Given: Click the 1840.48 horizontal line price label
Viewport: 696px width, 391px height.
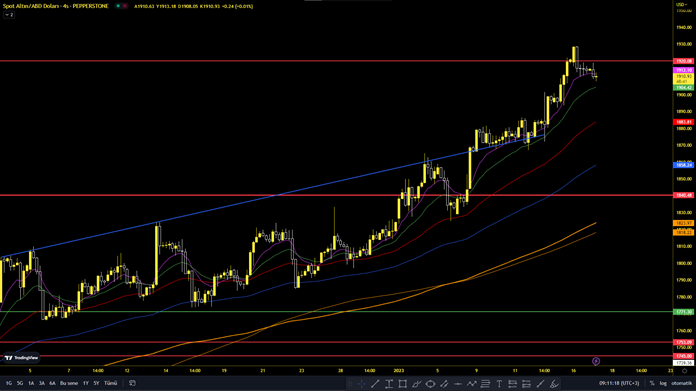Looking at the screenshot, I should pos(683,195).
